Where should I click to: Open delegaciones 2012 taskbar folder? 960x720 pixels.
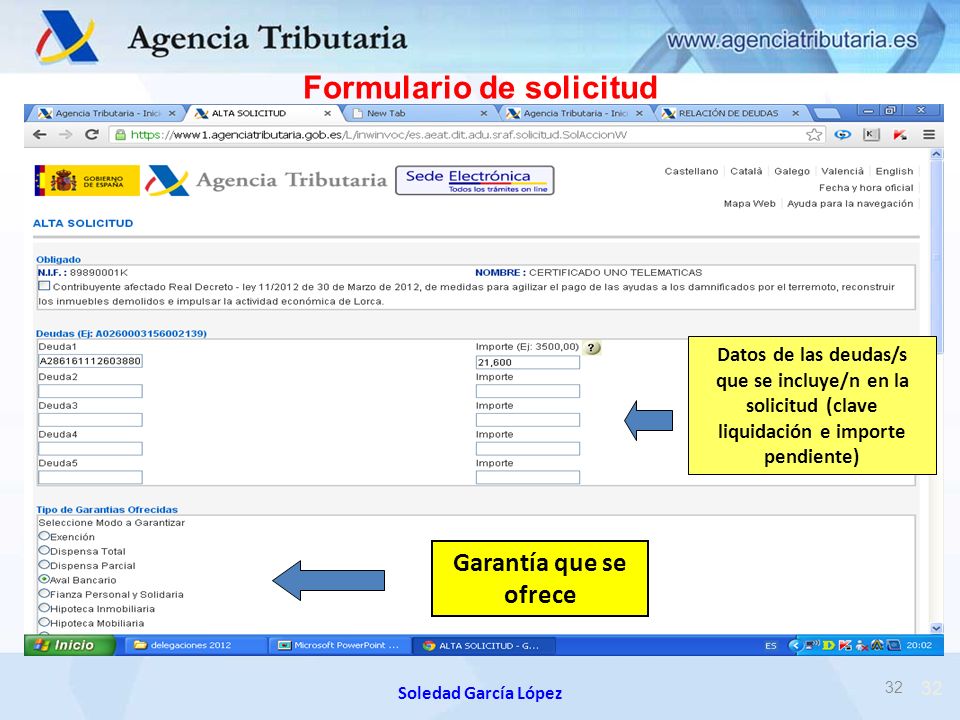197,645
